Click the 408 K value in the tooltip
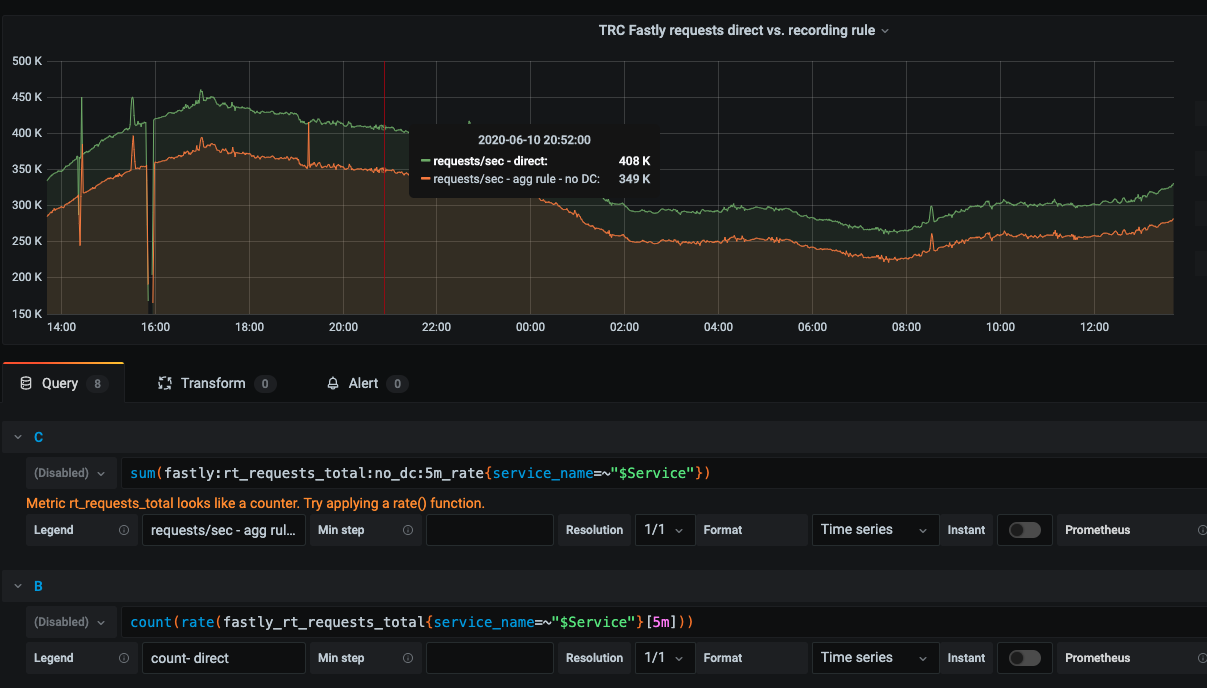Image resolution: width=1207 pixels, height=688 pixels. [x=634, y=161]
